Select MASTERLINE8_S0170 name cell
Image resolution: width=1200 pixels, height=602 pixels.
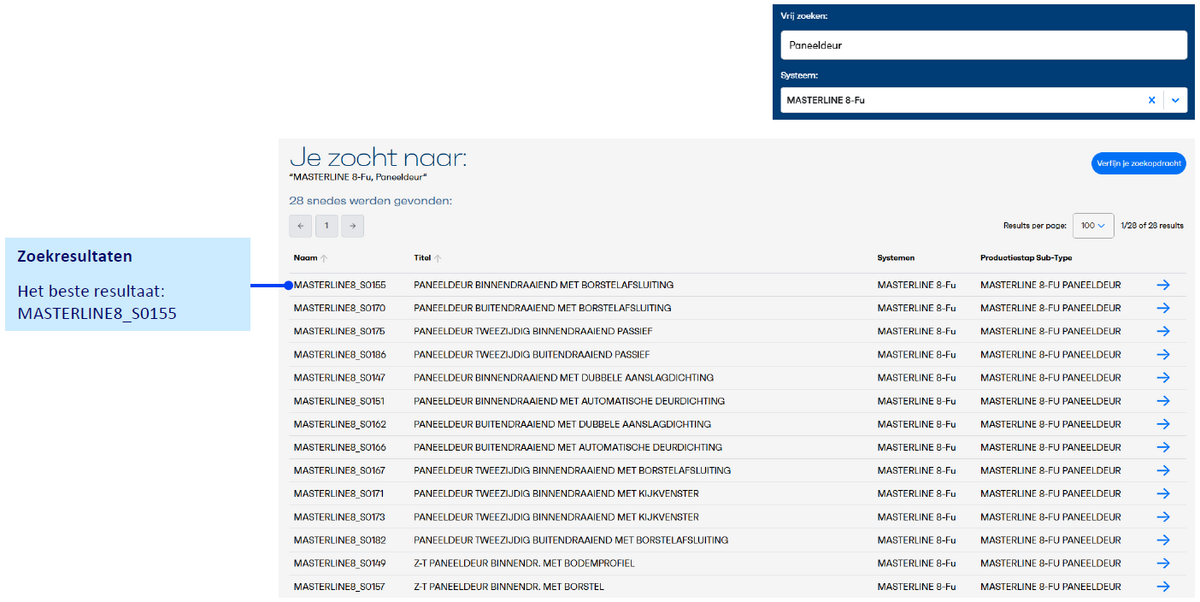tap(340, 308)
